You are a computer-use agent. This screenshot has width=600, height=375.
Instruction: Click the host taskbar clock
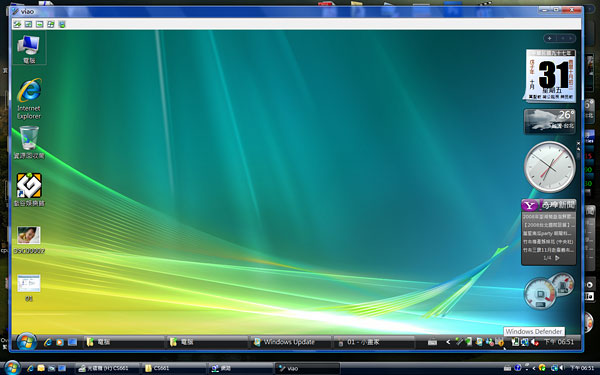582,368
